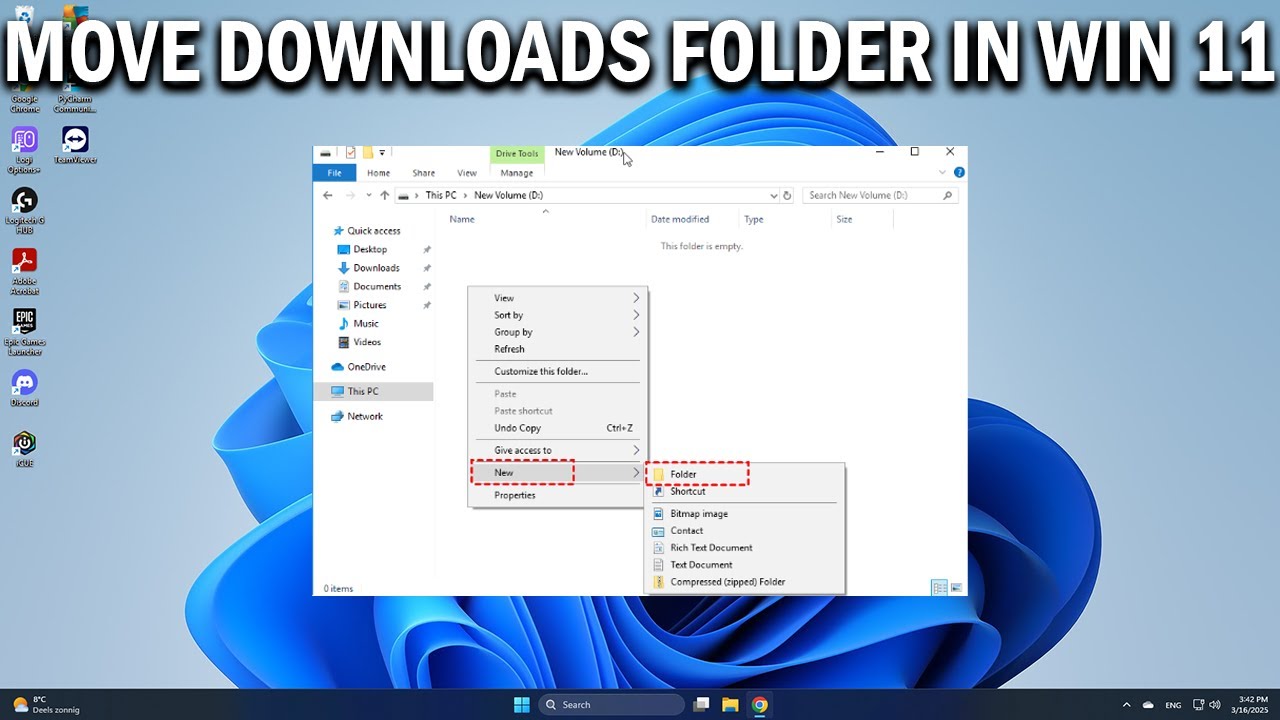Show hidden icons in the system tray
Viewport: 1280px width, 720px height.
(1127, 705)
